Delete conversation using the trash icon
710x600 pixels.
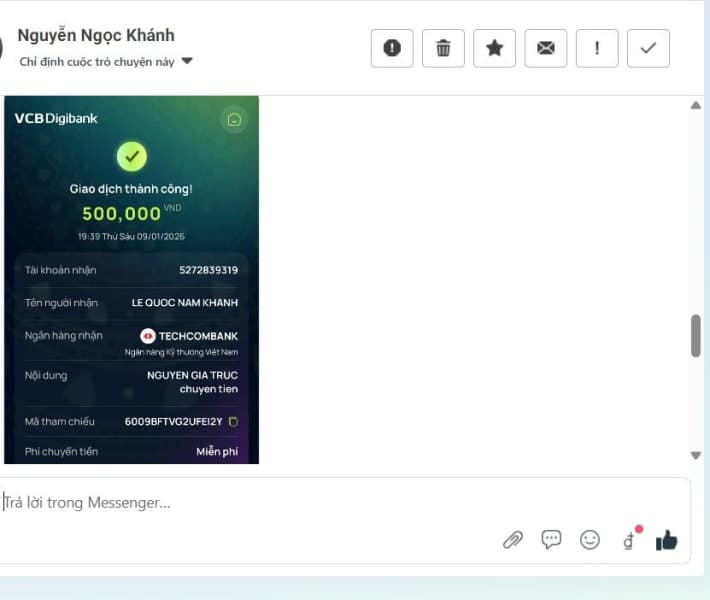coord(443,48)
